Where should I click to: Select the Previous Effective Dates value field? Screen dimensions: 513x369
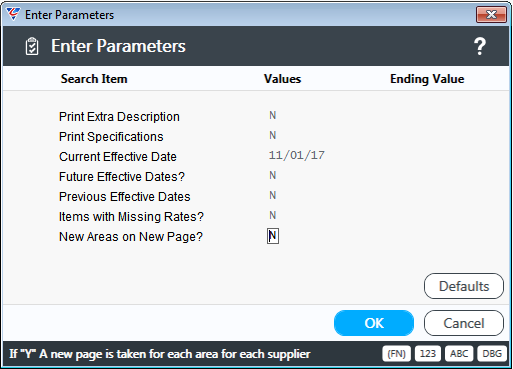273,196
